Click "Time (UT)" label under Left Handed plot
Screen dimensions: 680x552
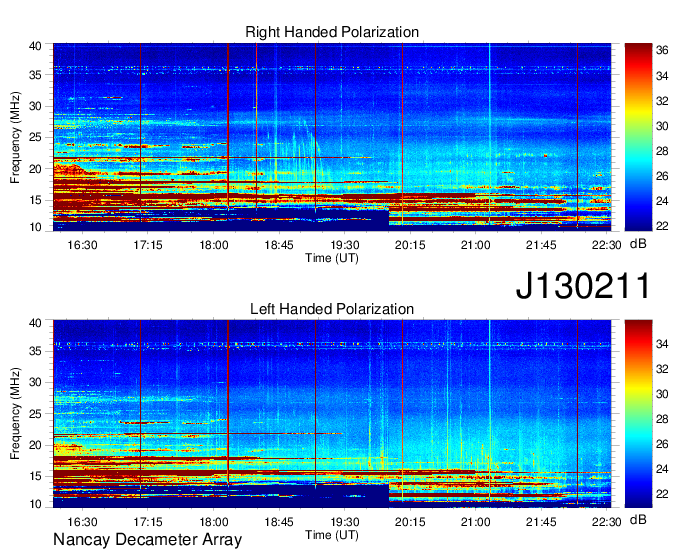tap(332, 535)
